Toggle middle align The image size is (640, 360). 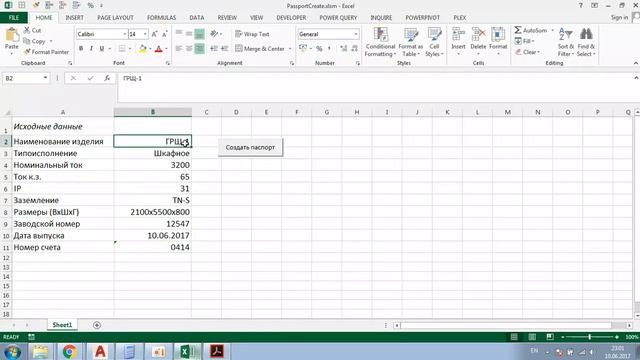click(x=189, y=34)
